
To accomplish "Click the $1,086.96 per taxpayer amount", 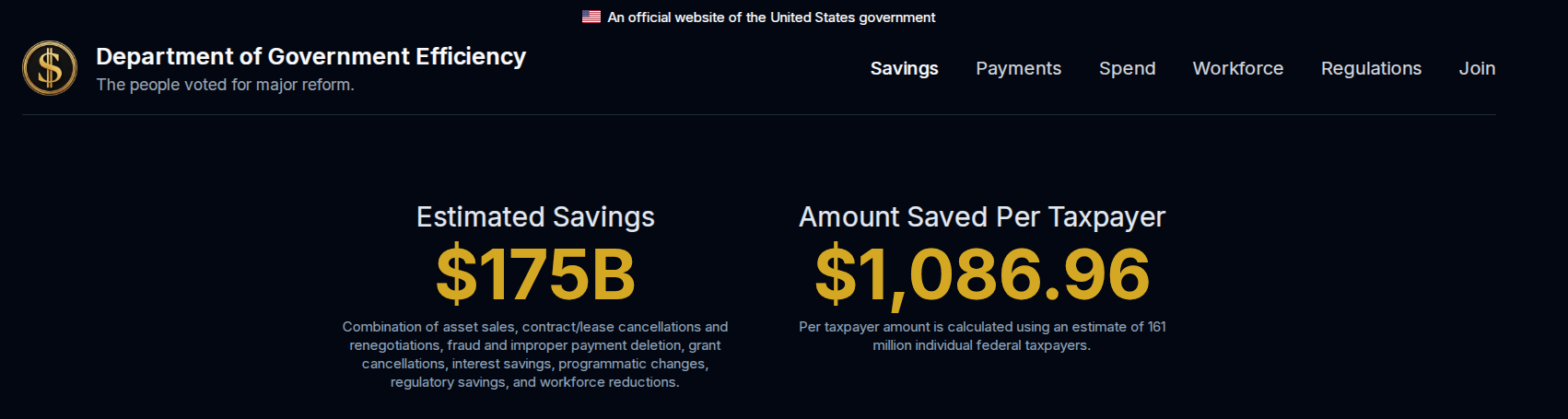I will click(x=982, y=274).
